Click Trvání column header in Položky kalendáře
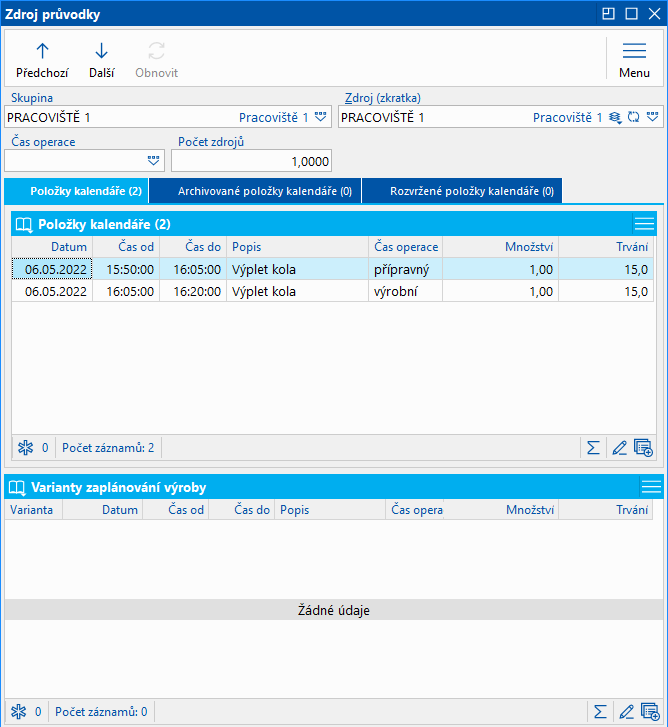The image size is (668, 727). pyautogui.click(x=606, y=247)
